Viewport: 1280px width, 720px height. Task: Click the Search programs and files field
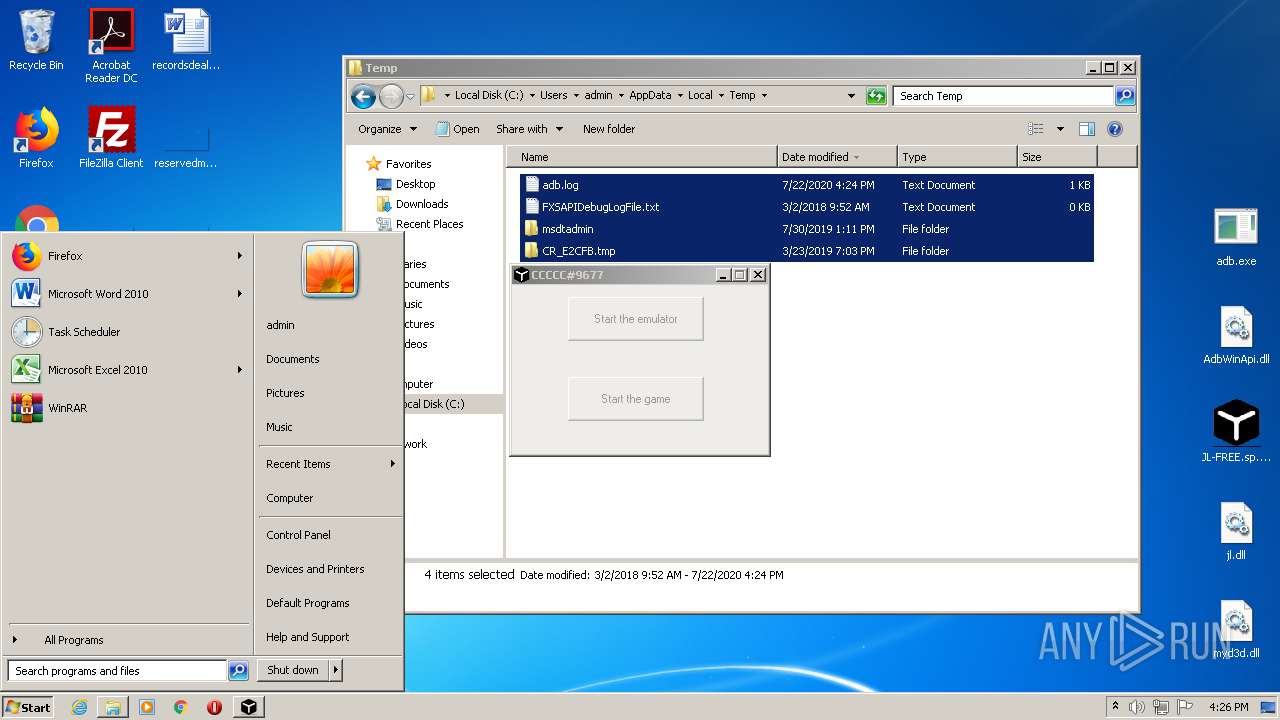117,671
